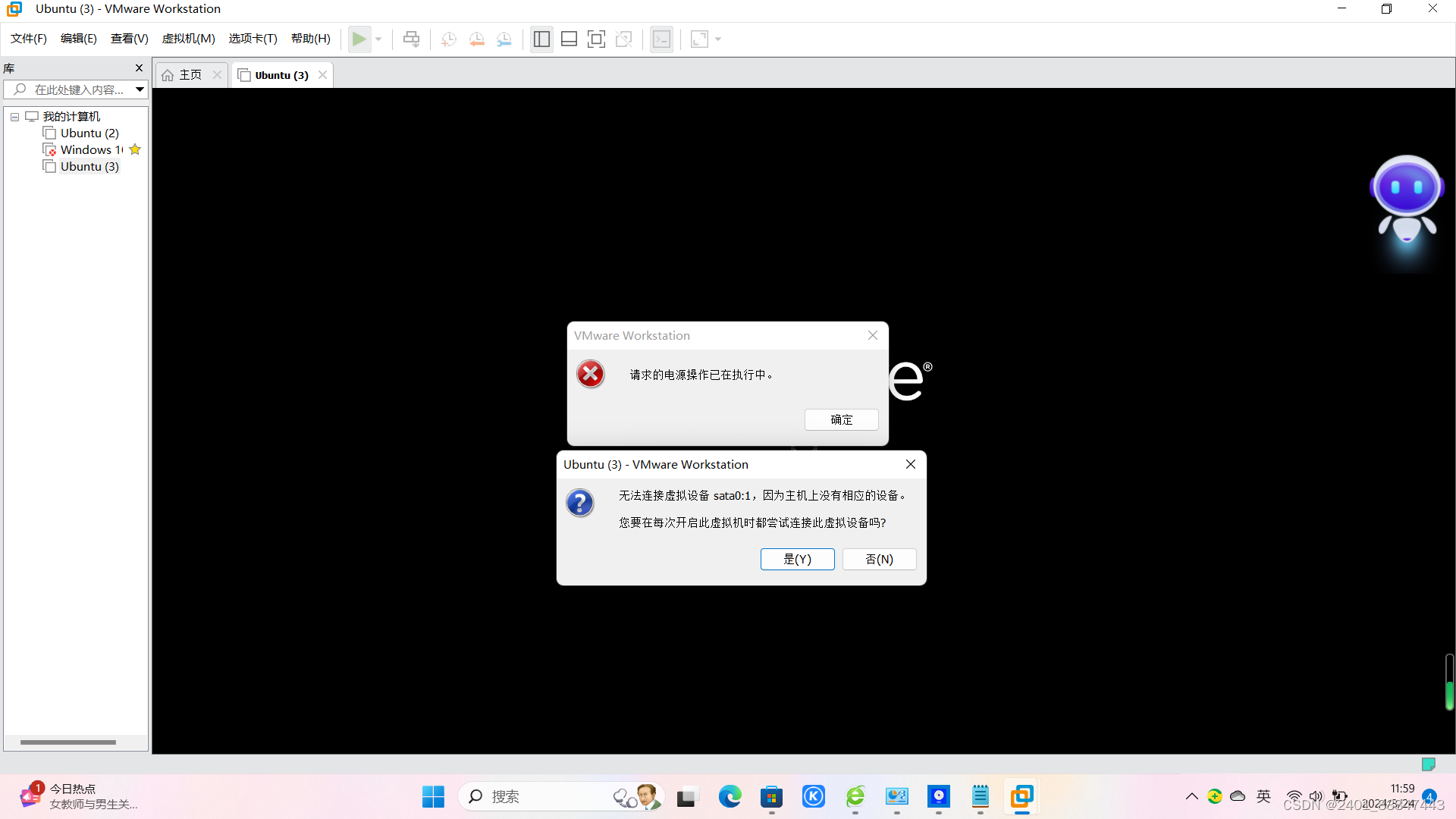Click the revert to snapshot icon
1456x819 pixels.
(476, 39)
